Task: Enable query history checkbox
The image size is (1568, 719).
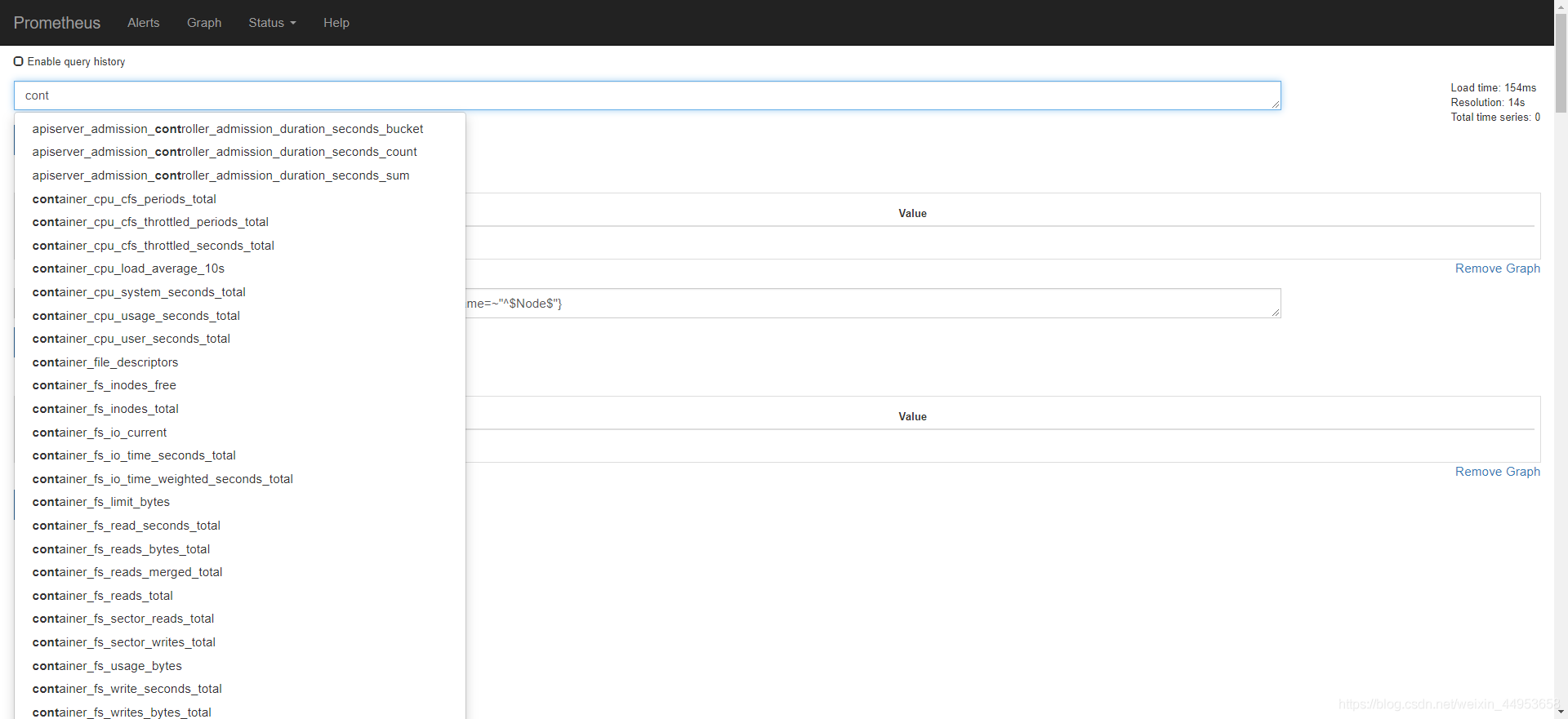Action: pos(19,61)
